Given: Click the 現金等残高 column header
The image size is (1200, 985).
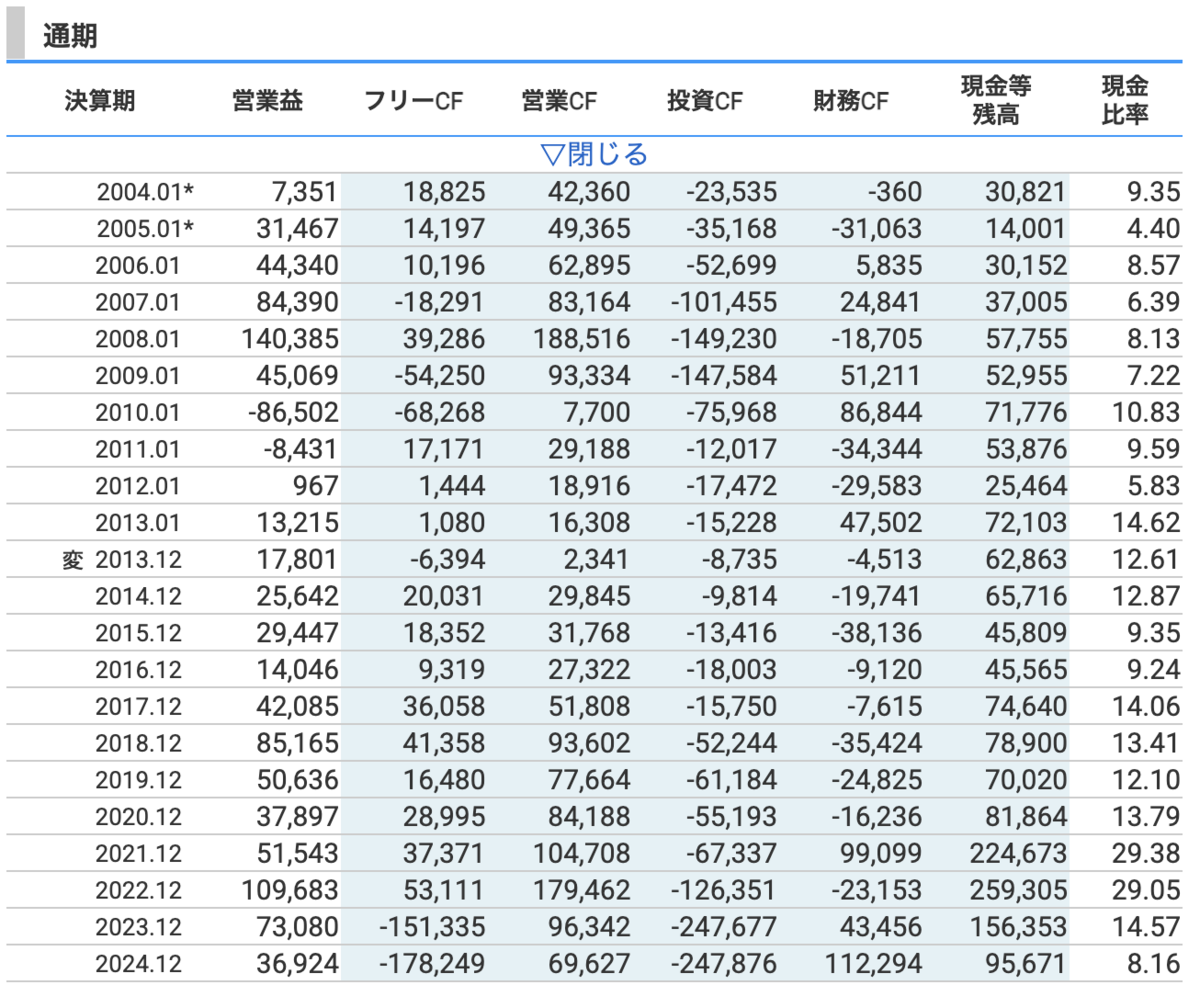Looking at the screenshot, I should 995,100.
